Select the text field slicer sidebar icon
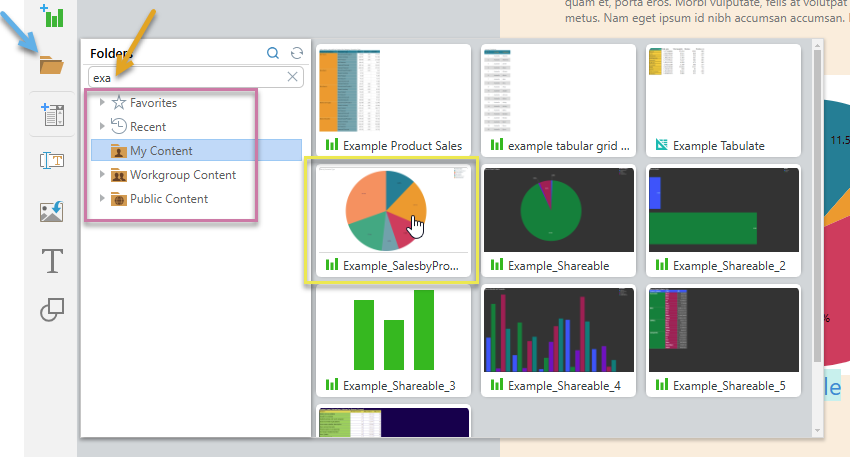Screen dimensions: 850x457 click(x=51, y=160)
